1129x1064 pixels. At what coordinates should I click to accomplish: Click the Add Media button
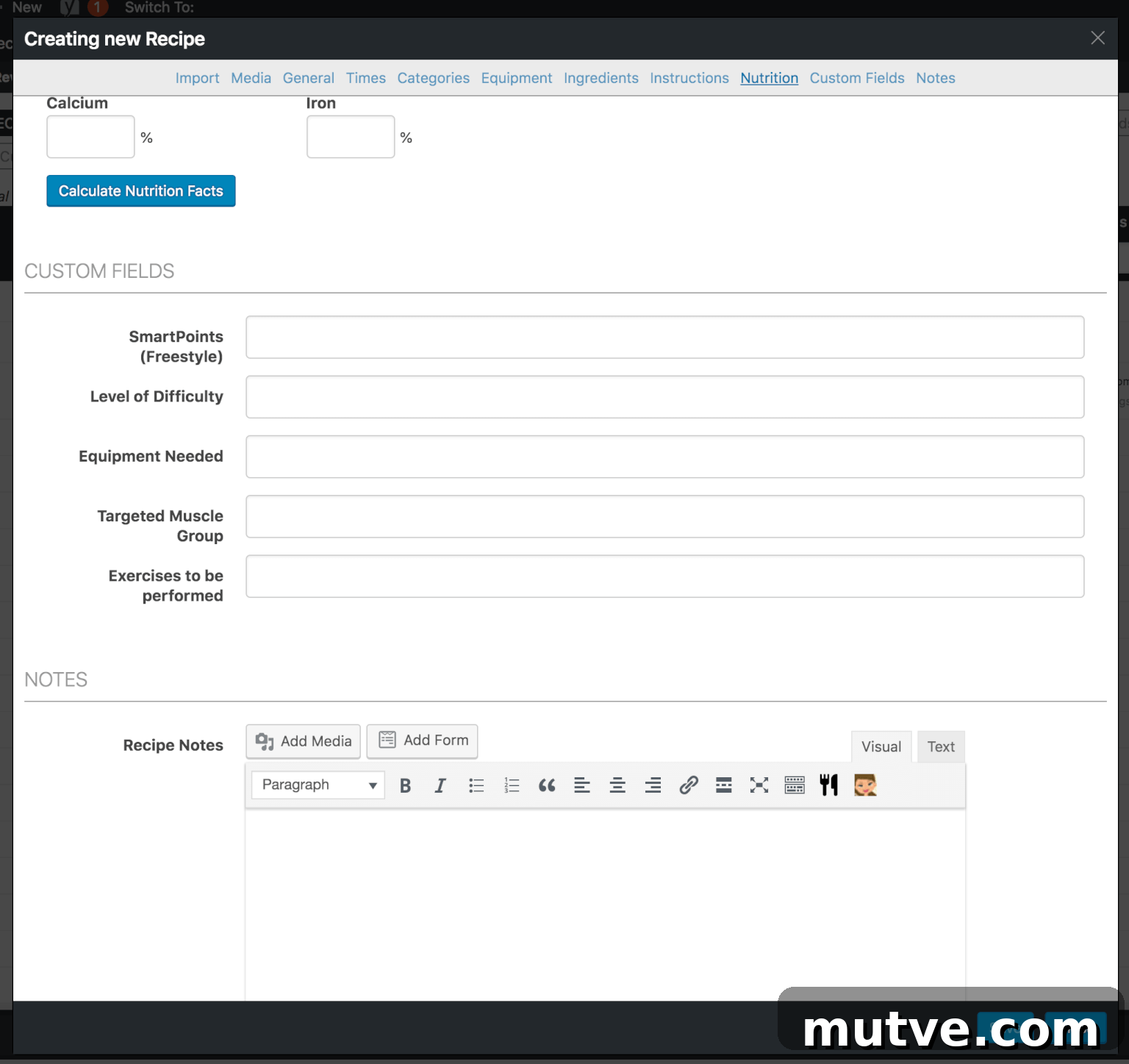[x=303, y=741]
